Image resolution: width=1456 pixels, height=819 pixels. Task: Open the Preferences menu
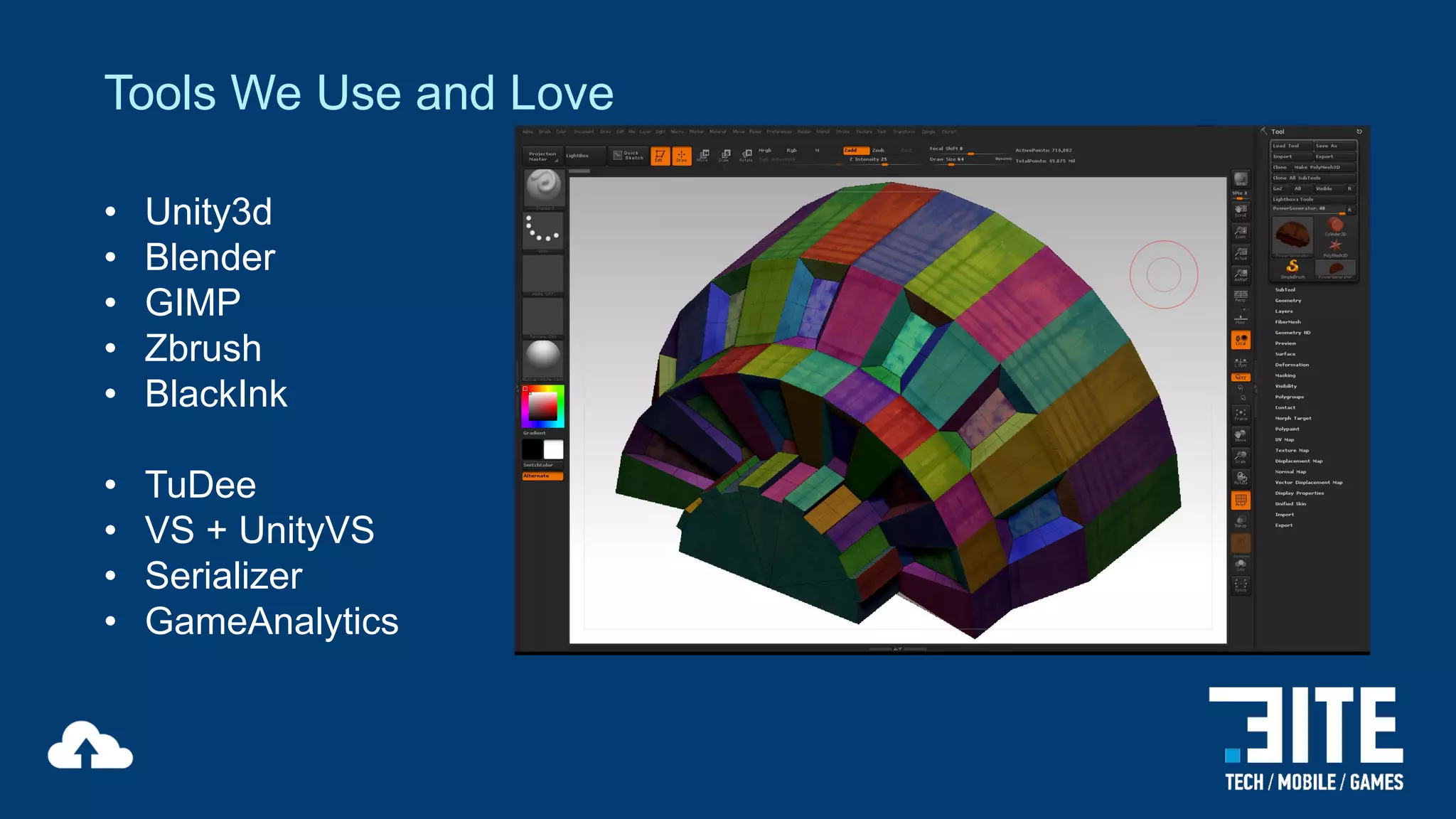pos(779,132)
